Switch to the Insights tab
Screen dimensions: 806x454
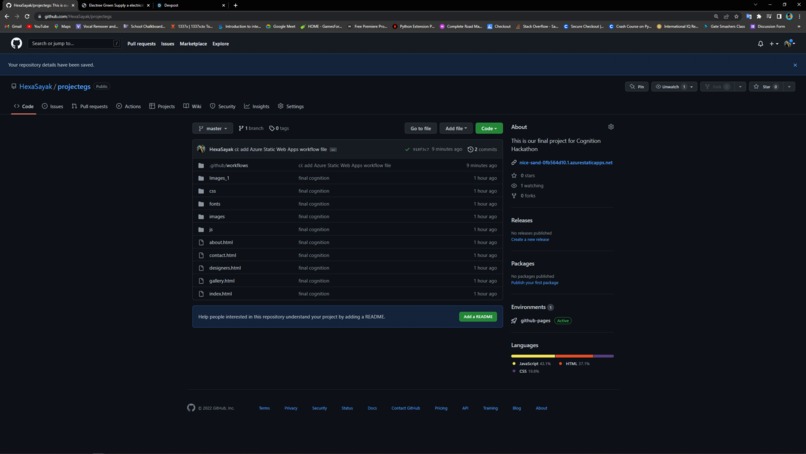(257, 106)
